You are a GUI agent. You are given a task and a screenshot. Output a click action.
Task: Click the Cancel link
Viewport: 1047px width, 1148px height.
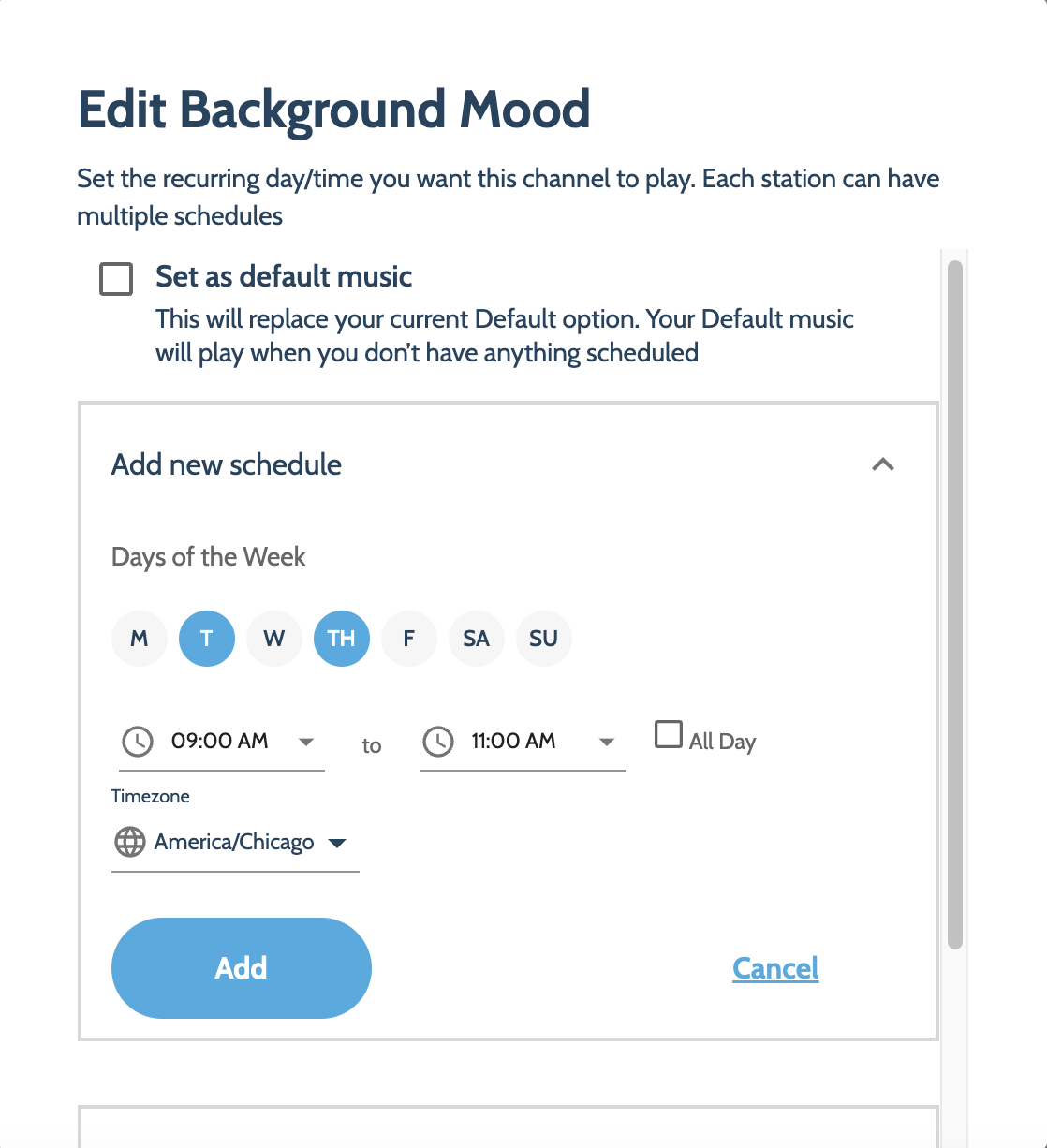click(775, 967)
